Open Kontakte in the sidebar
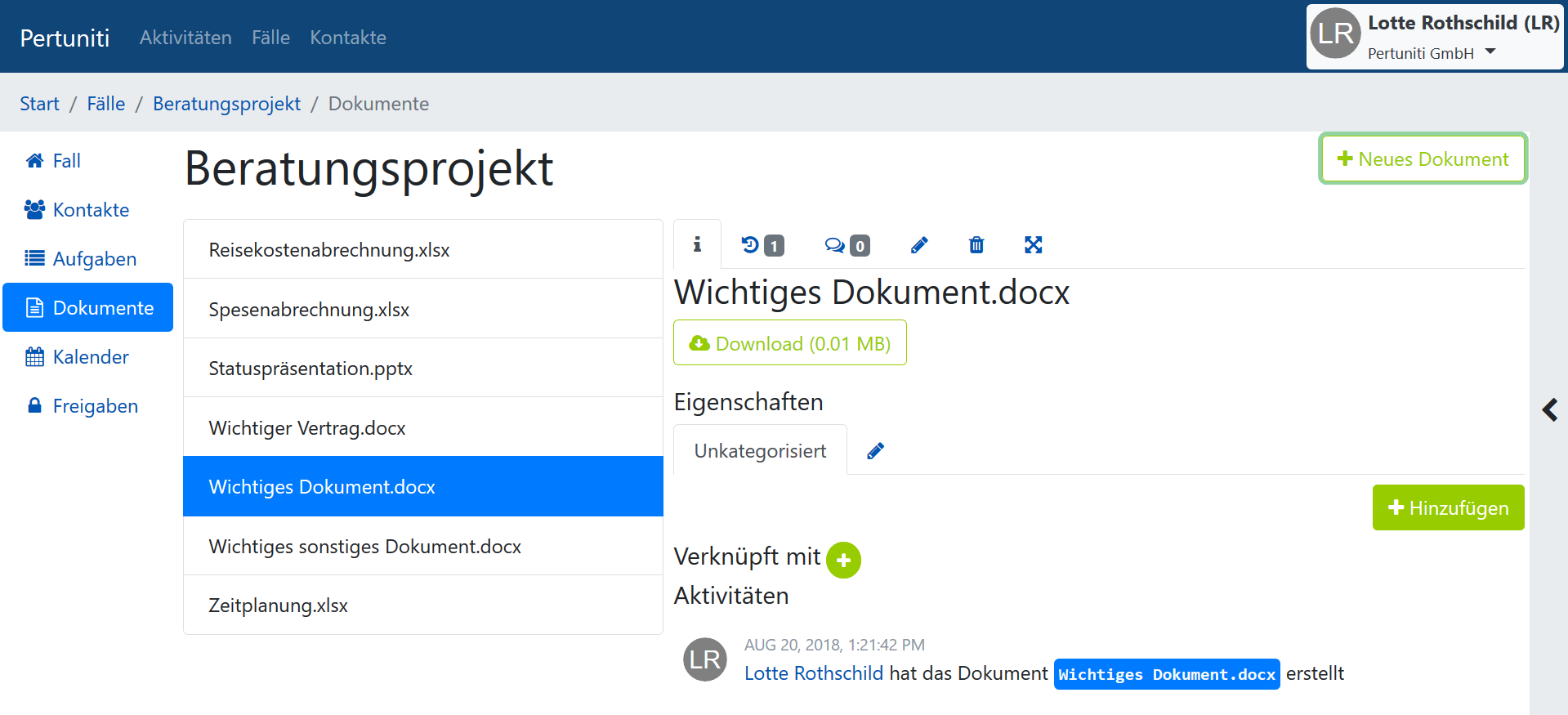The width and height of the screenshot is (1568, 715). point(88,210)
